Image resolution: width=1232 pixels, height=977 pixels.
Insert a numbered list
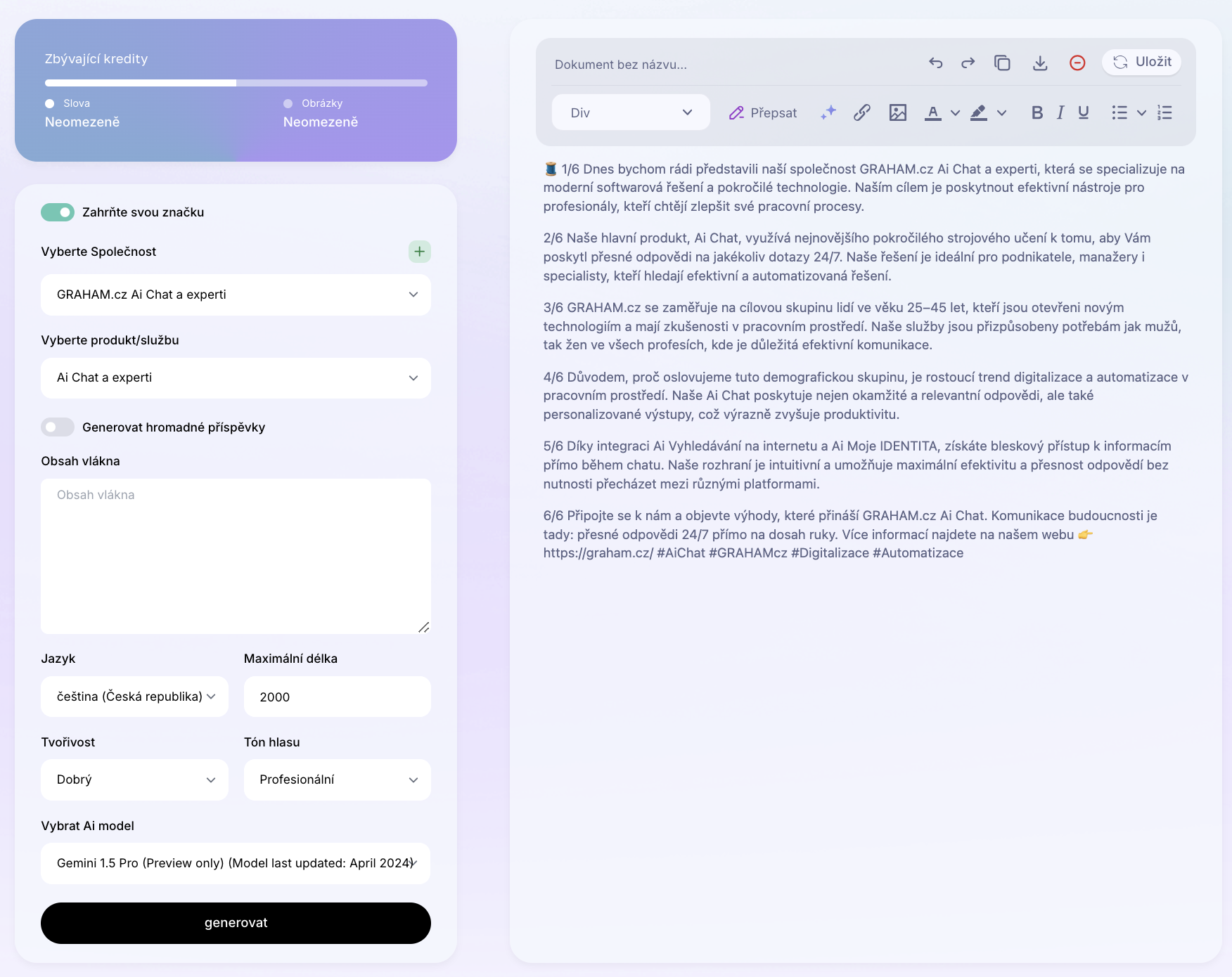1164,112
